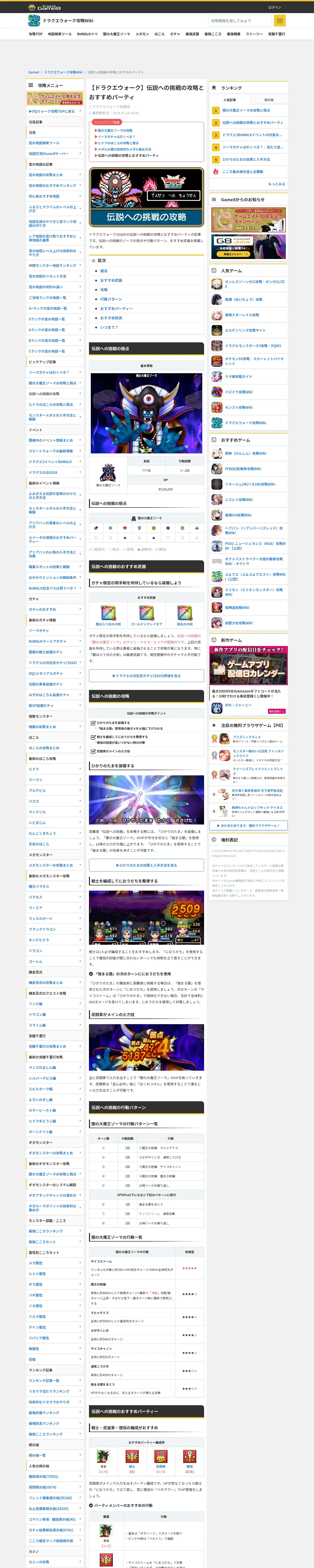Click the hamburger icon next to 攻略メニュー

point(31,85)
